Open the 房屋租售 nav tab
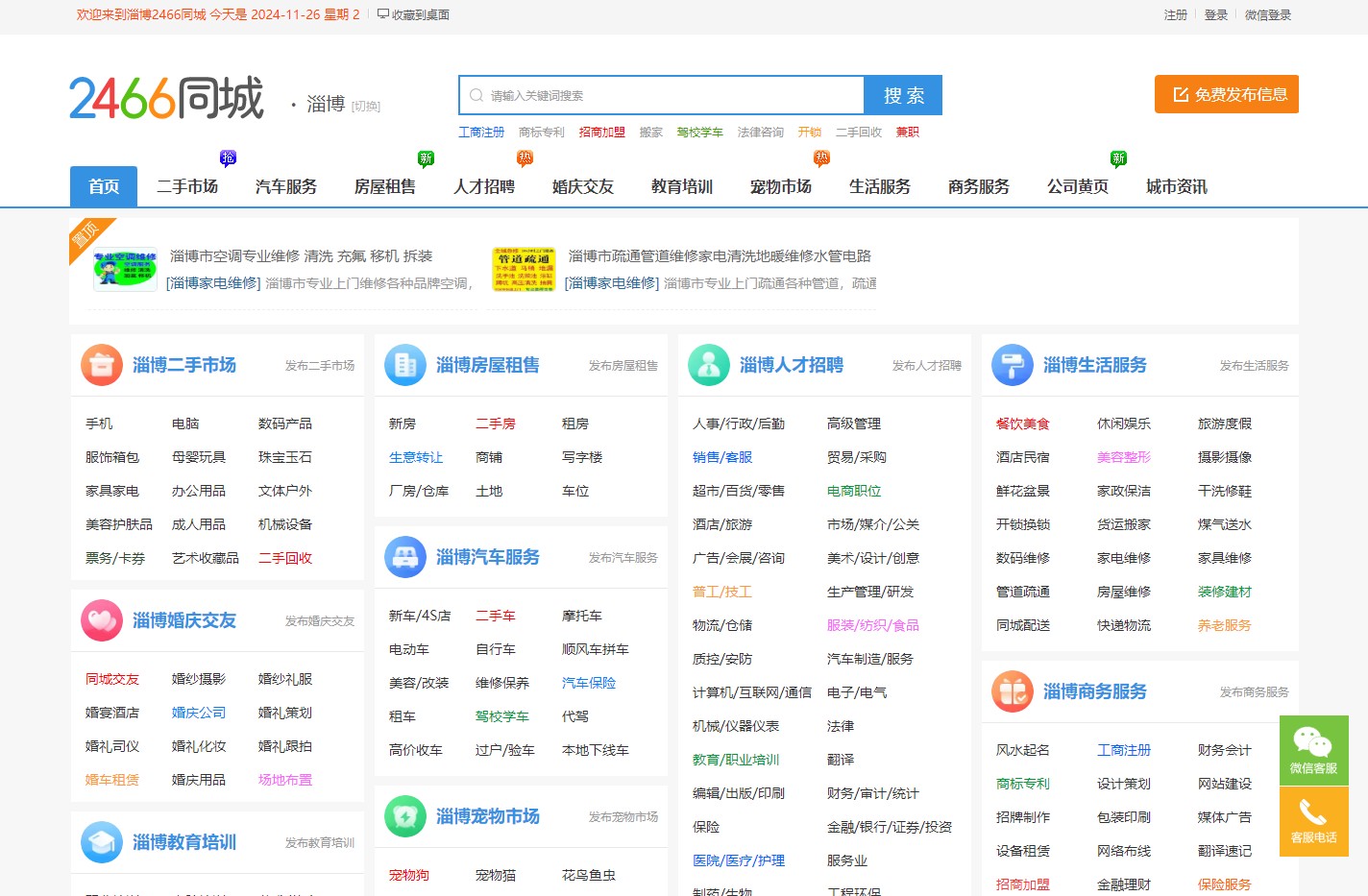The image size is (1368, 896). point(385,186)
